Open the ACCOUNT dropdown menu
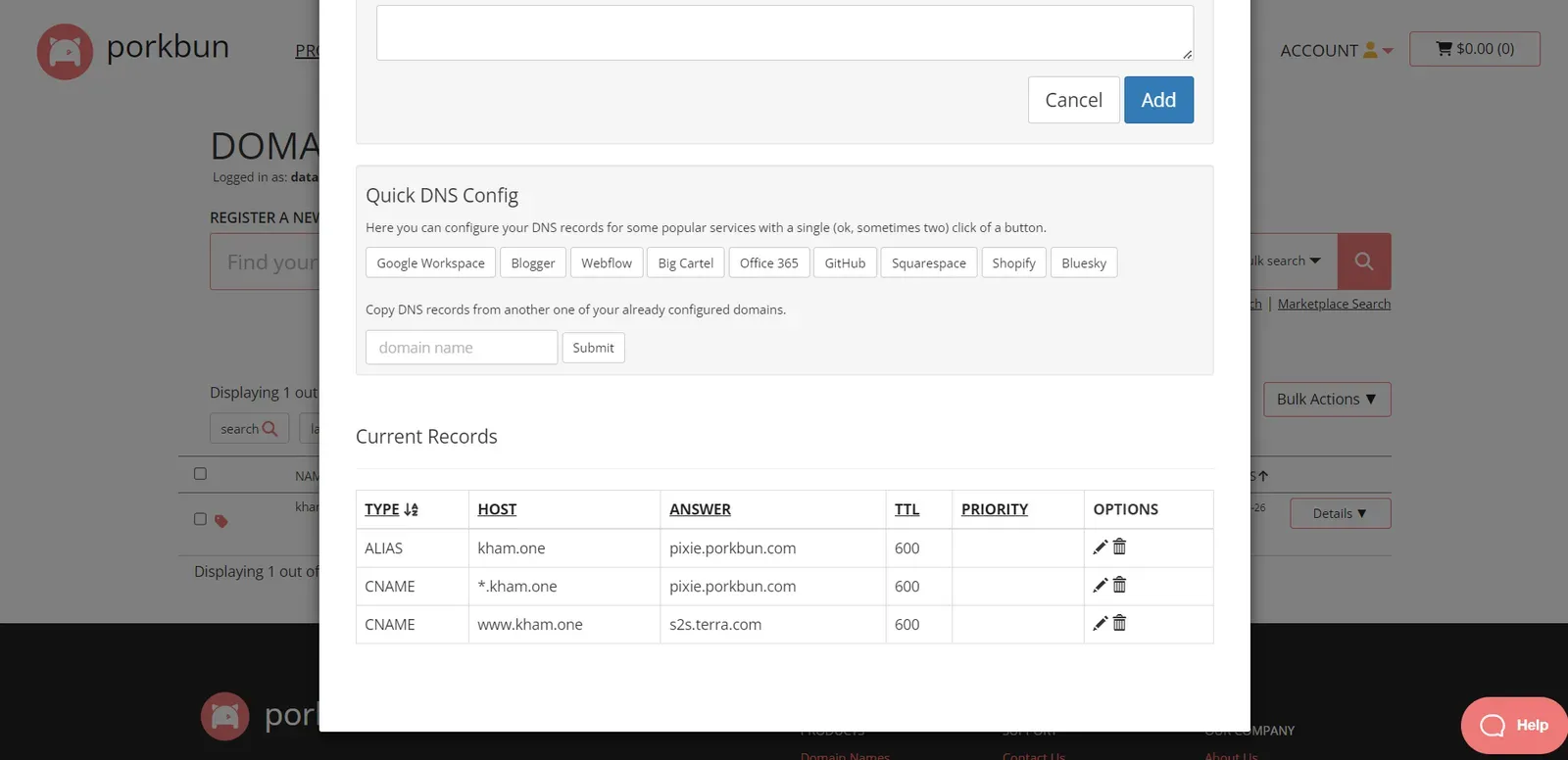This screenshot has width=1568, height=760. pyautogui.click(x=1336, y=50)
